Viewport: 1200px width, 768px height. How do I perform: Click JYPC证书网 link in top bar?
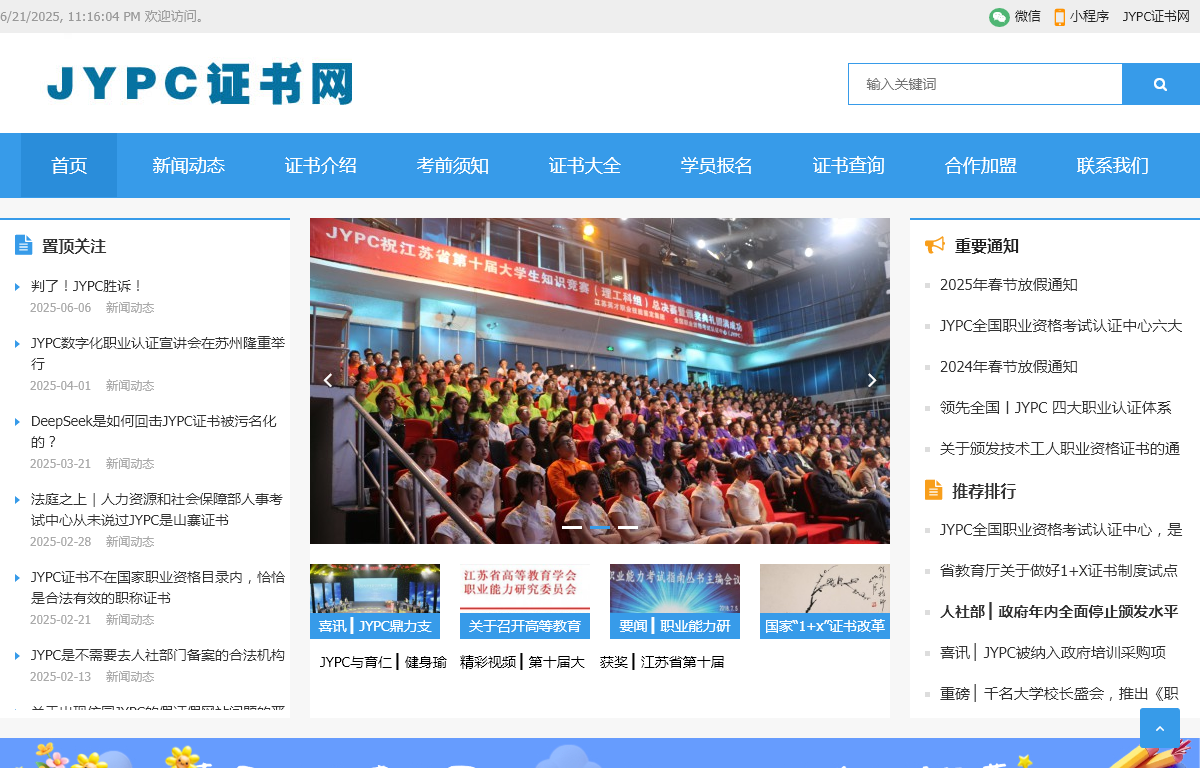(1156, 16)
